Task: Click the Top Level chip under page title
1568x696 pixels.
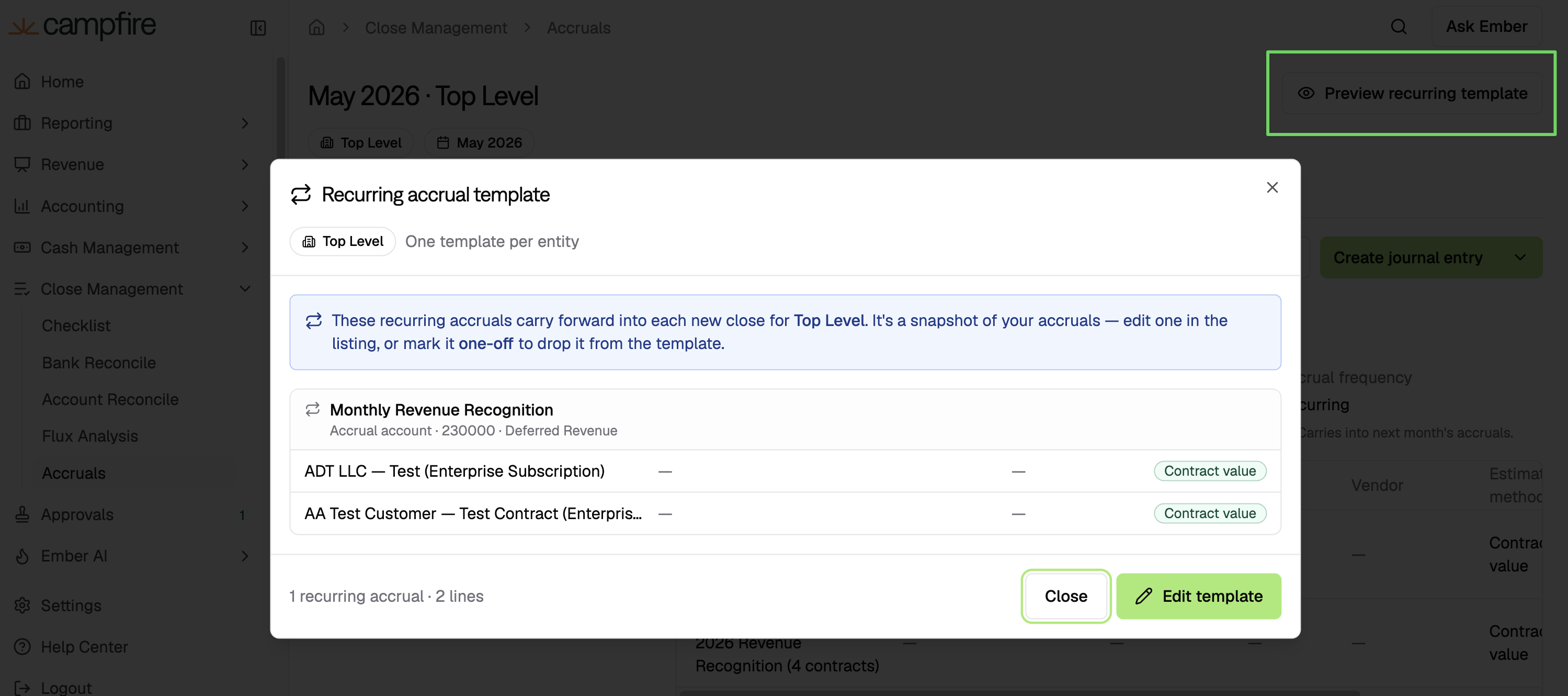Action: [x=360, y=142]
